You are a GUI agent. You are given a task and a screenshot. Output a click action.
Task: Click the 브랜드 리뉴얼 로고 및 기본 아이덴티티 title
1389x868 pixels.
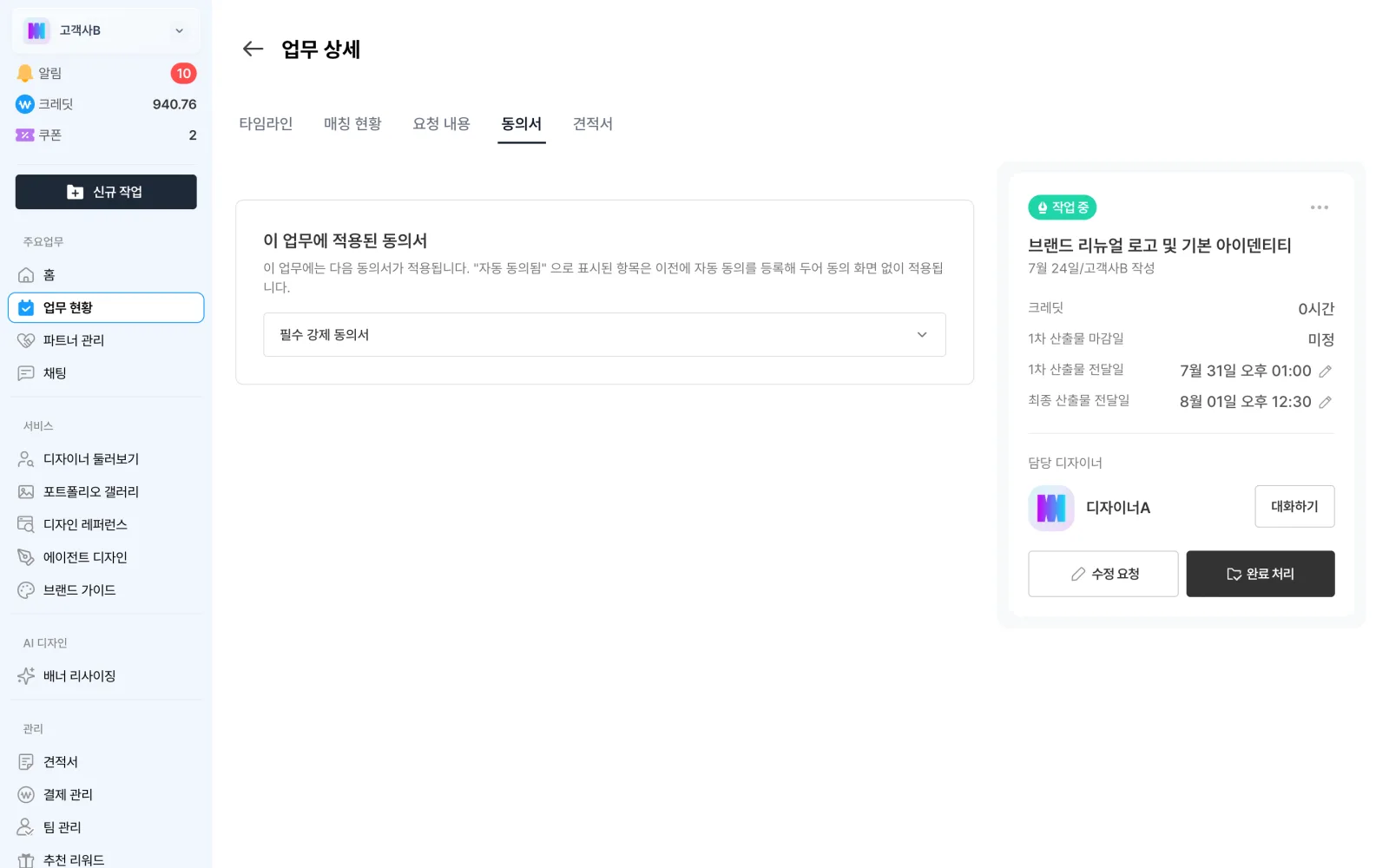tap(1159, 246)
